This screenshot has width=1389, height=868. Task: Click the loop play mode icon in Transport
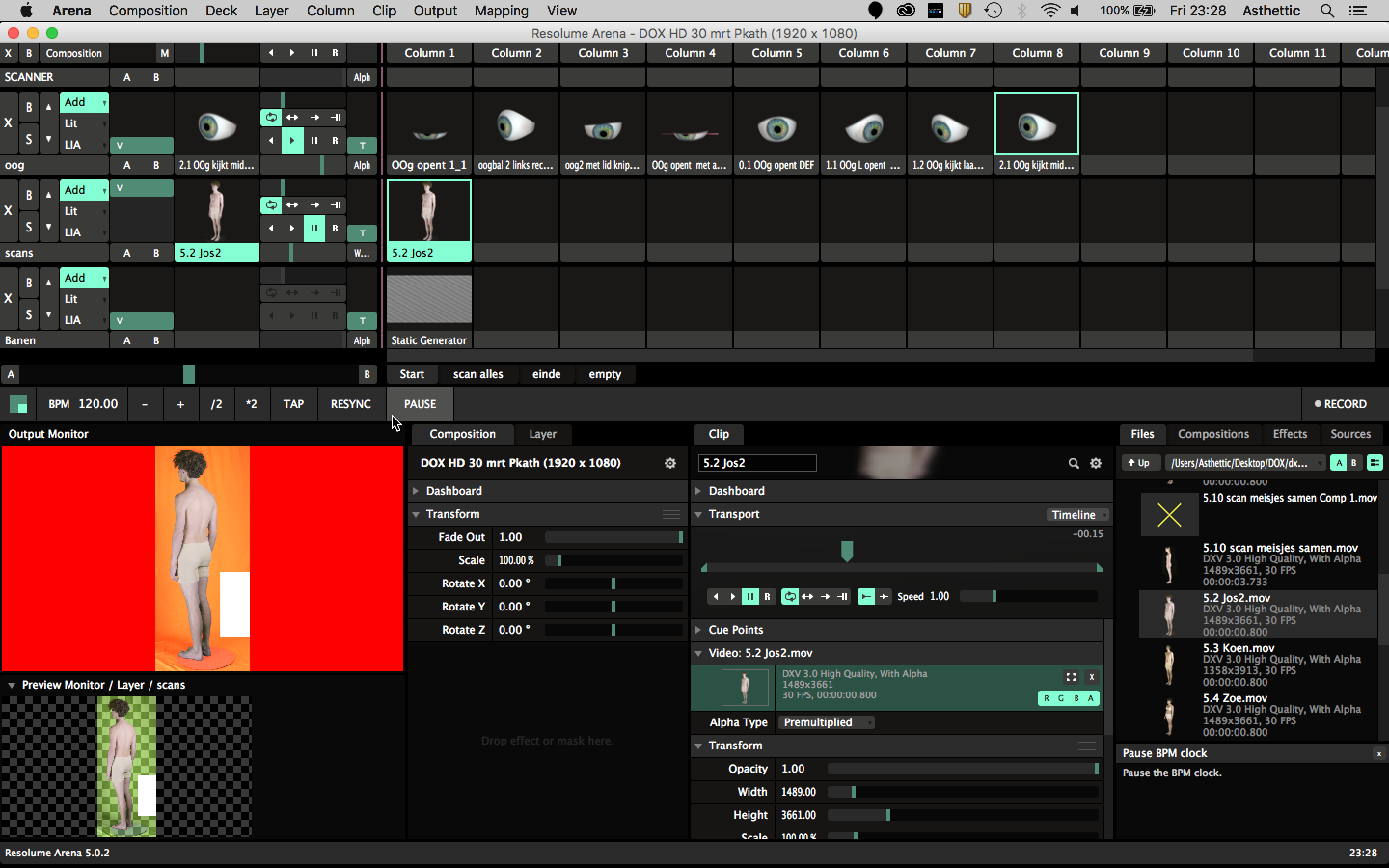pos(790,597)
